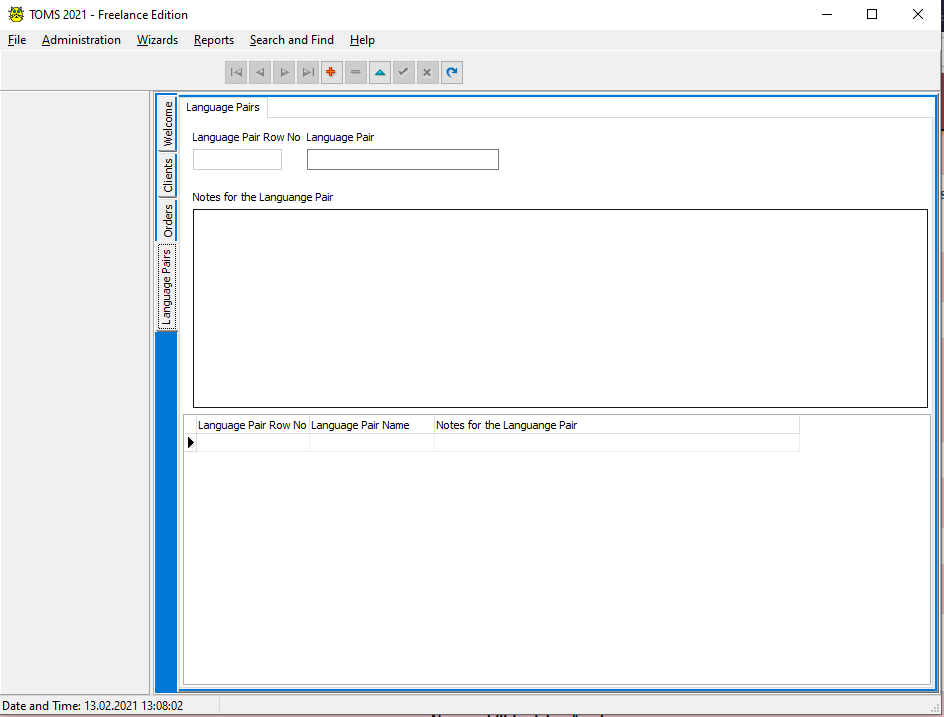Jump to last record navigation icon
This screenshot has height=717, width=944.
coord(308,72)
